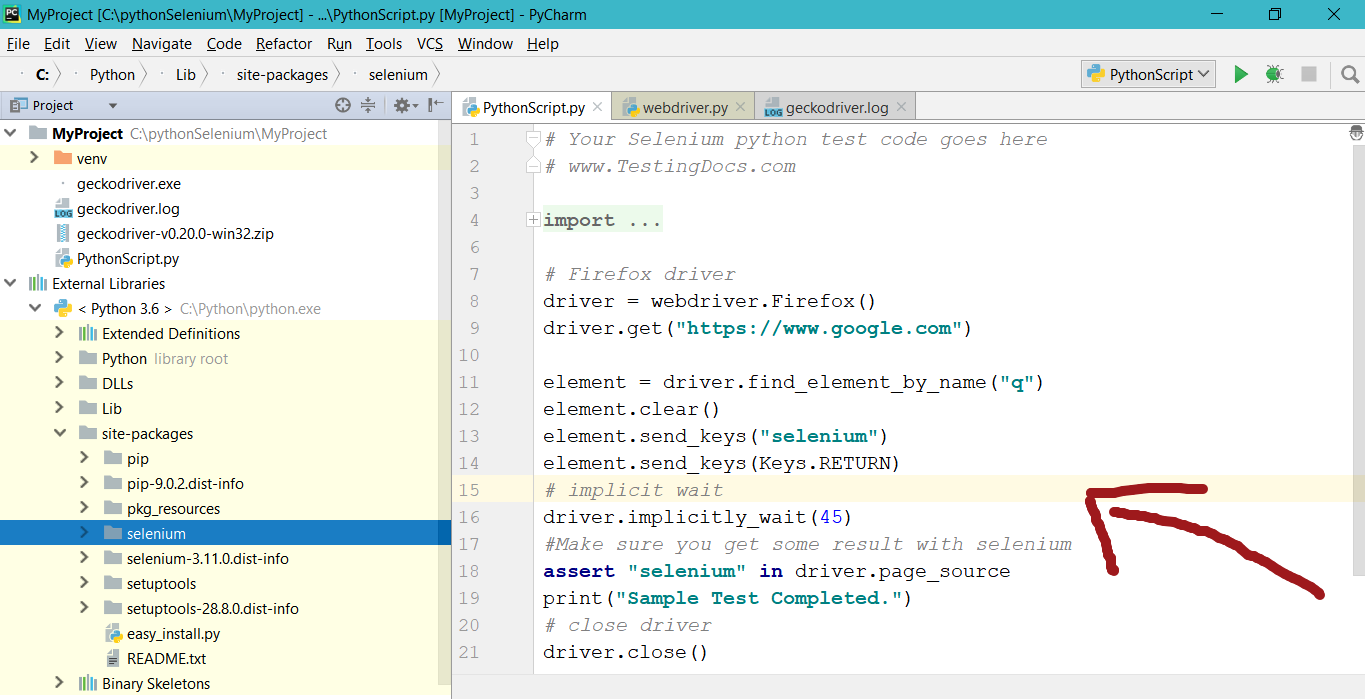Viewport: 1365px width, 699px height.
Task: Collapse all in the Project panel
Action: [x=368, y=105]
